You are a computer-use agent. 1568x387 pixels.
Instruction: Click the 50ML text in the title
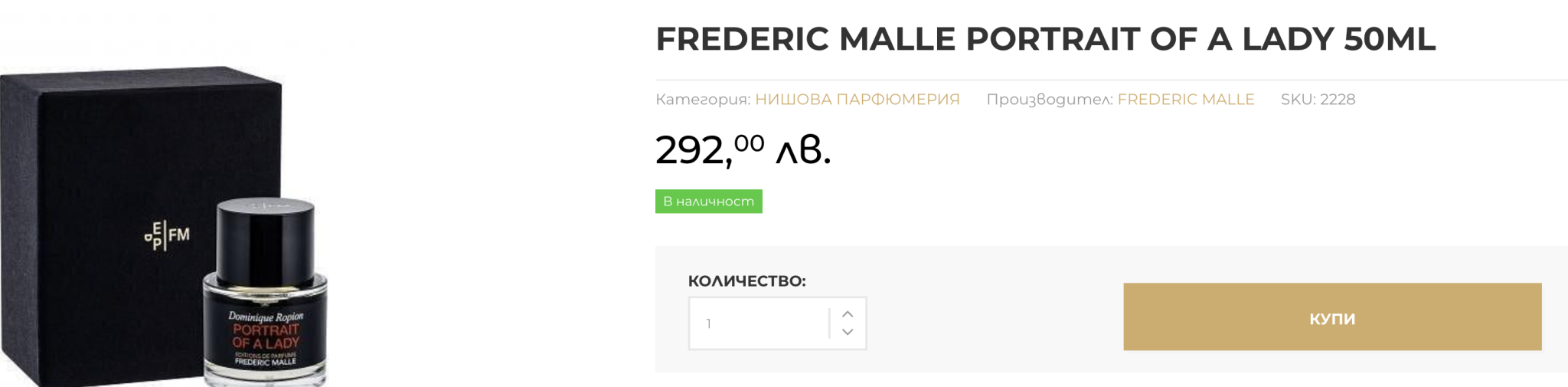(x=1389, y=39)
